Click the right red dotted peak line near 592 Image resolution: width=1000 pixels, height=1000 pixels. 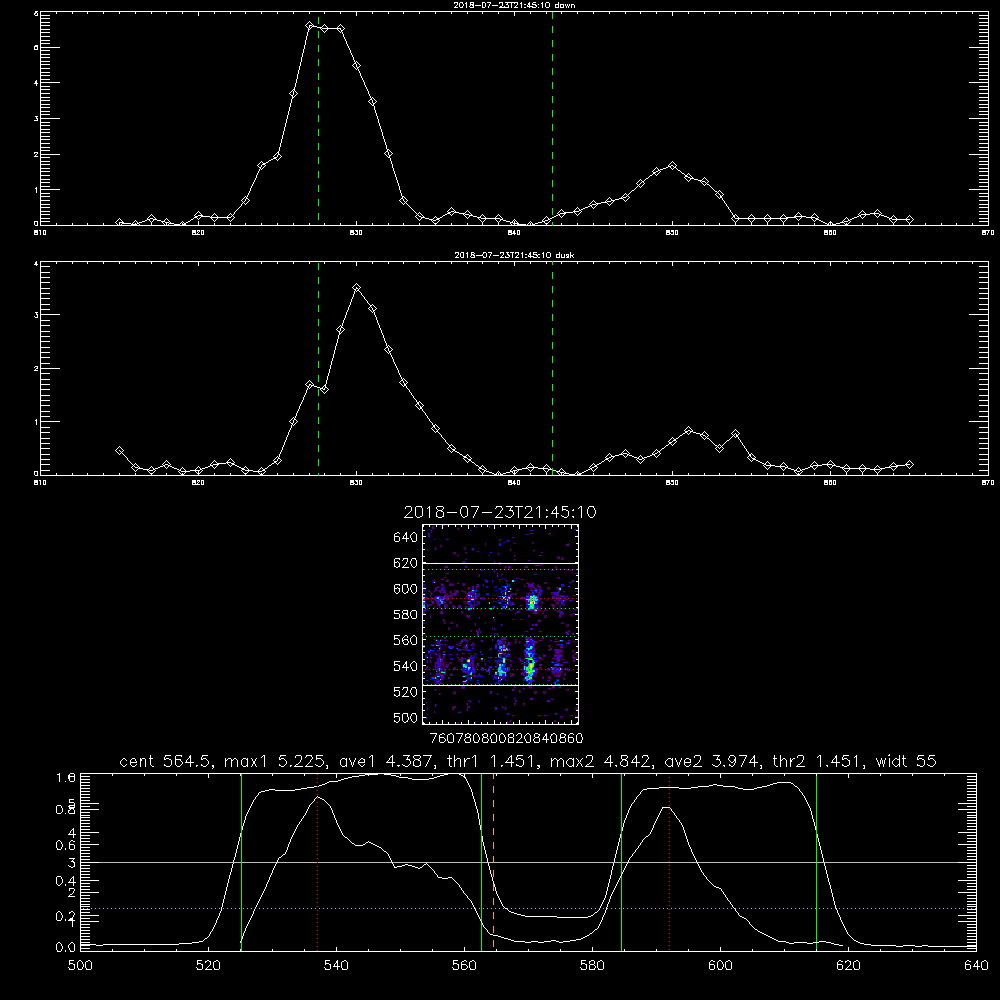[670, 862]
